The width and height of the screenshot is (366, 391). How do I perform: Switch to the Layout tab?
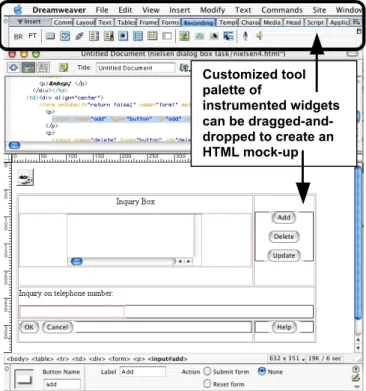85,23
